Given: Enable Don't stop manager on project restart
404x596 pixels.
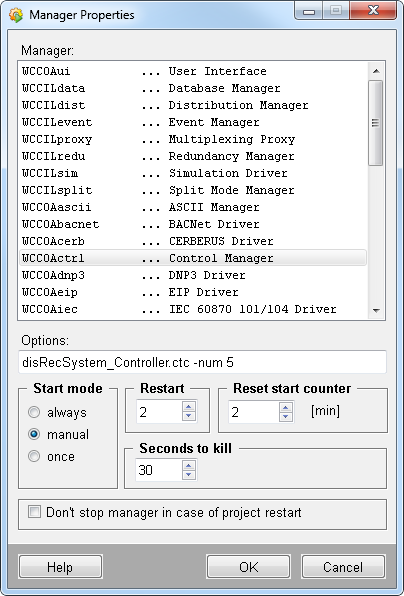Looking at the screenshot, I should pyautogui.click(x=34, y=512).
